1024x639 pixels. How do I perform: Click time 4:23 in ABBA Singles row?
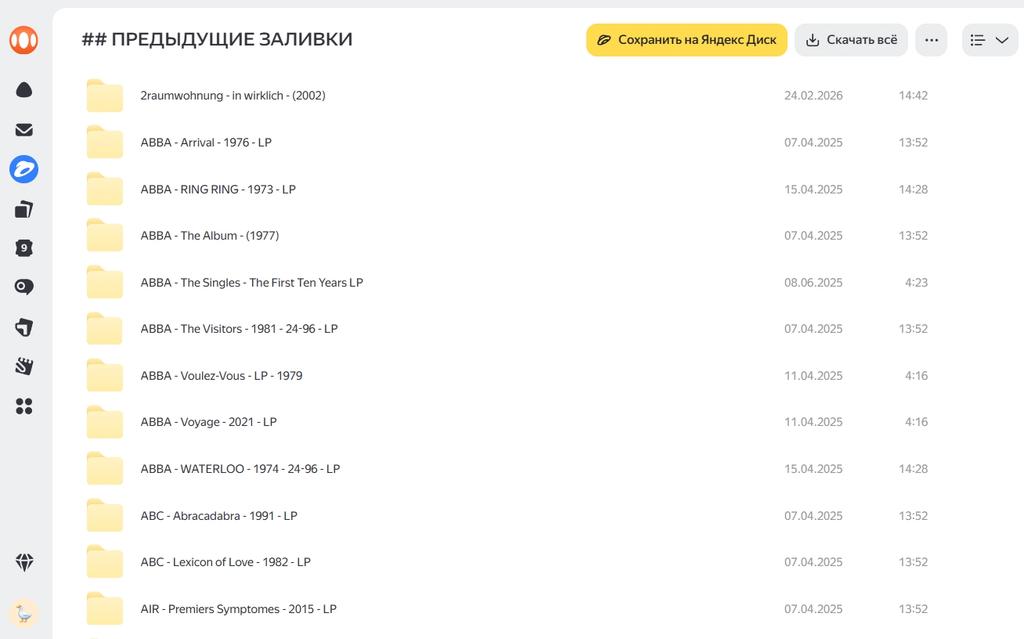point(916,283)
